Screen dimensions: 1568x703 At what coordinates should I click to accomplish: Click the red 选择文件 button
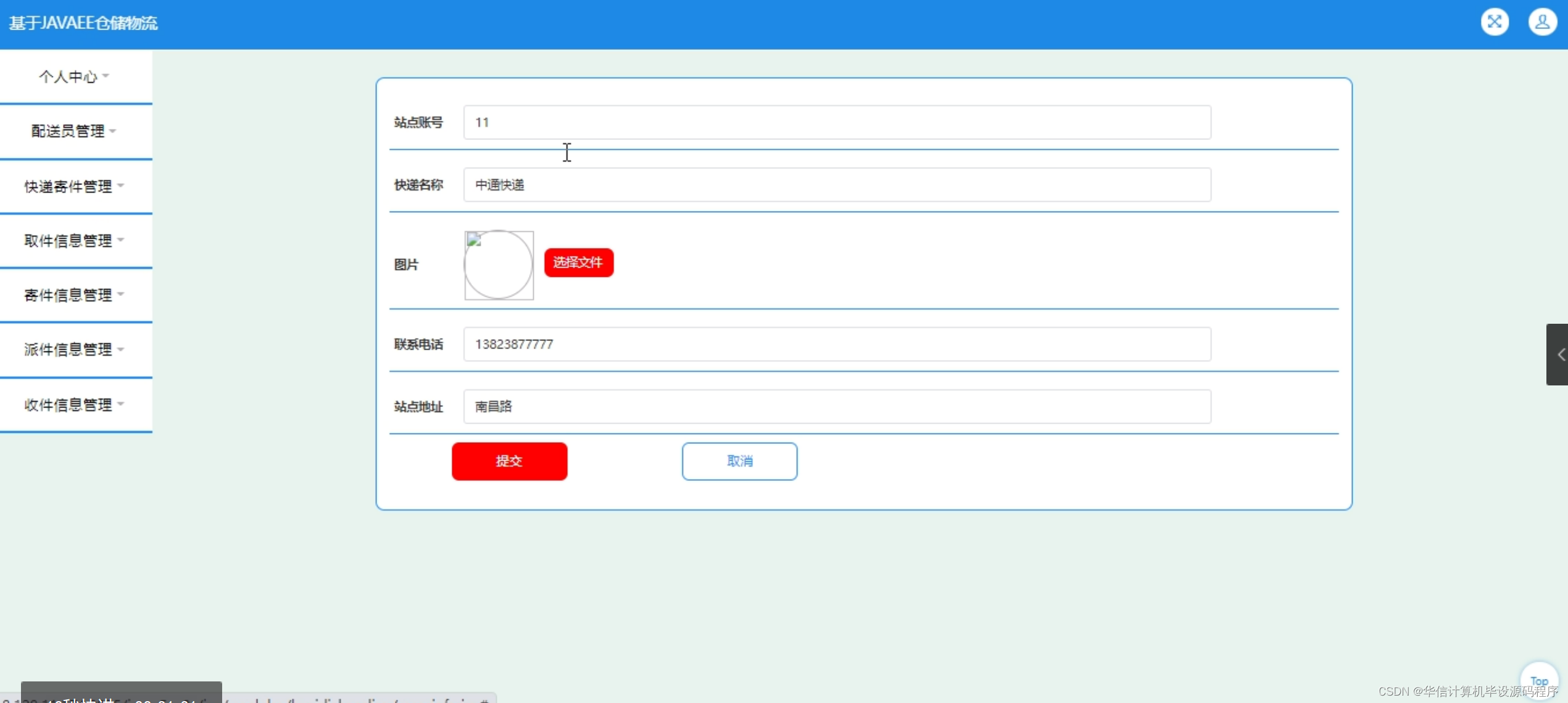(x=578, y=263)
